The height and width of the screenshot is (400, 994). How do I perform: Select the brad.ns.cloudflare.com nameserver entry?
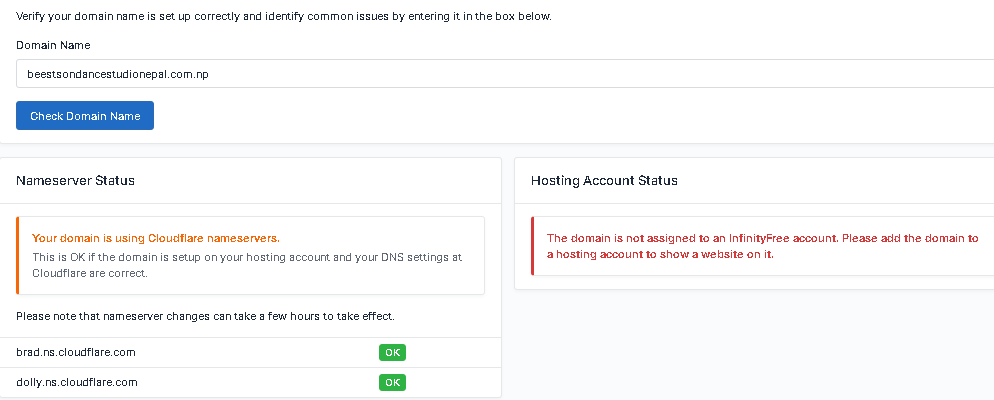[x=76, y=352]
